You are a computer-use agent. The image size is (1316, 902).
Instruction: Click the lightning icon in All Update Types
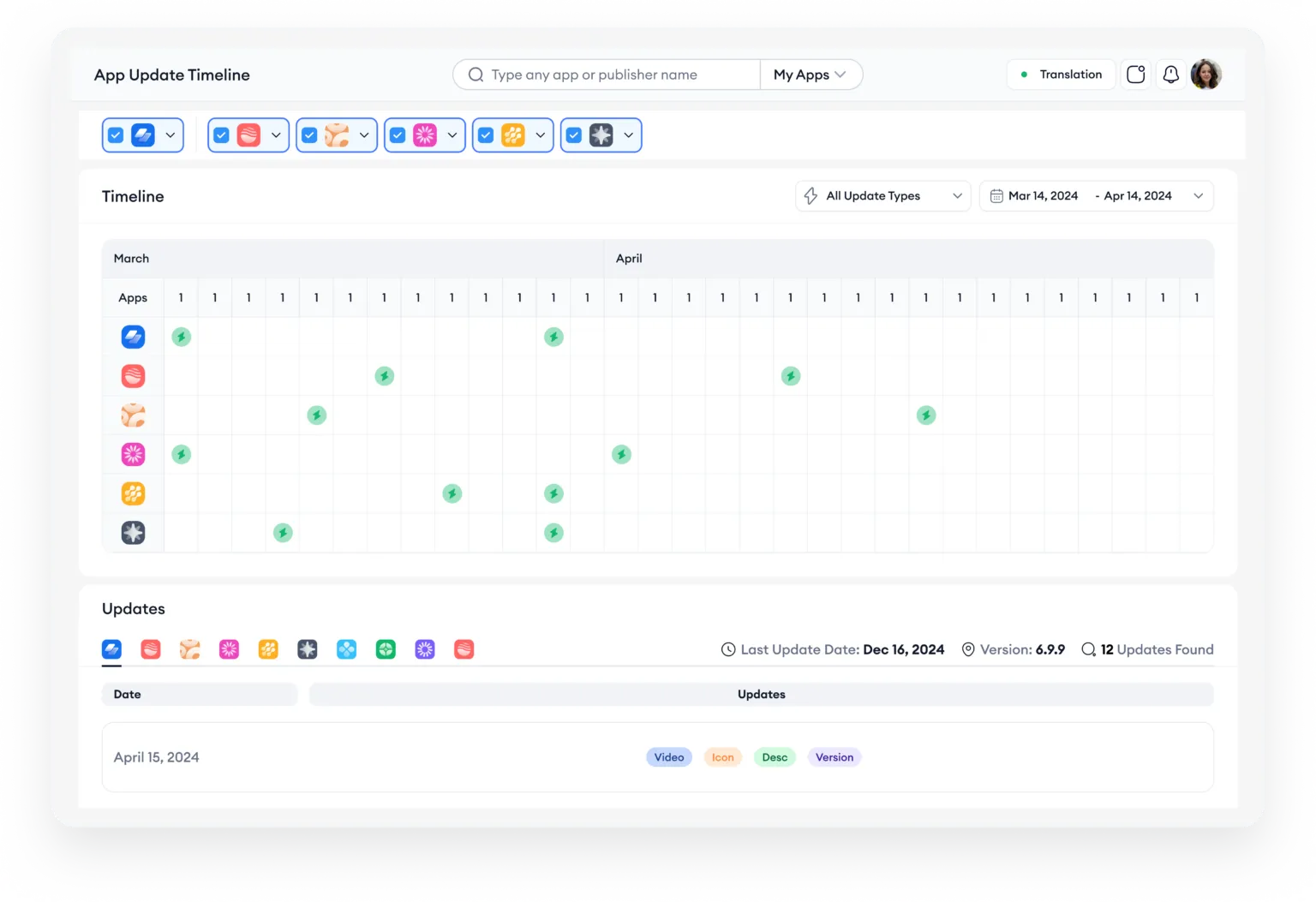point(811,196)
